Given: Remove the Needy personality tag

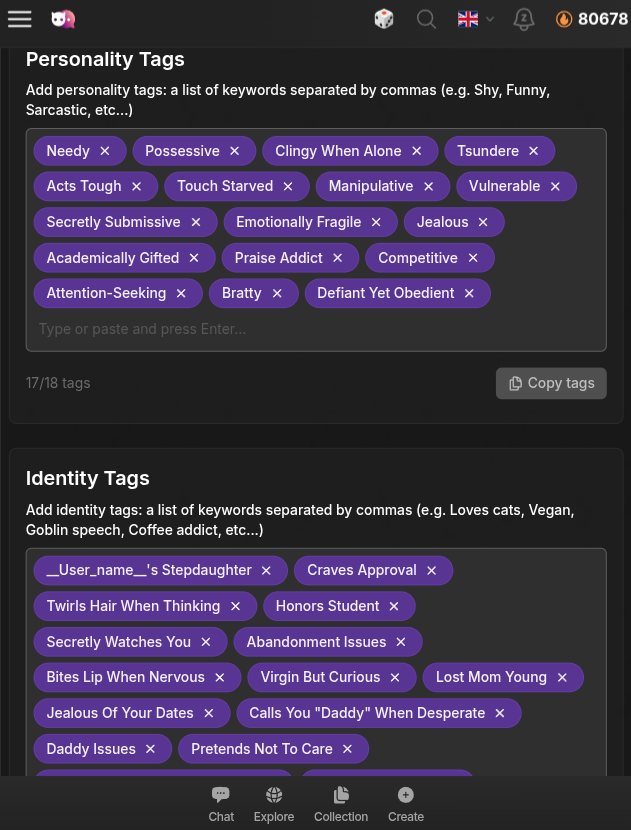Looking at the screenshot, I should pyautogui.click(x=105, y=151).
